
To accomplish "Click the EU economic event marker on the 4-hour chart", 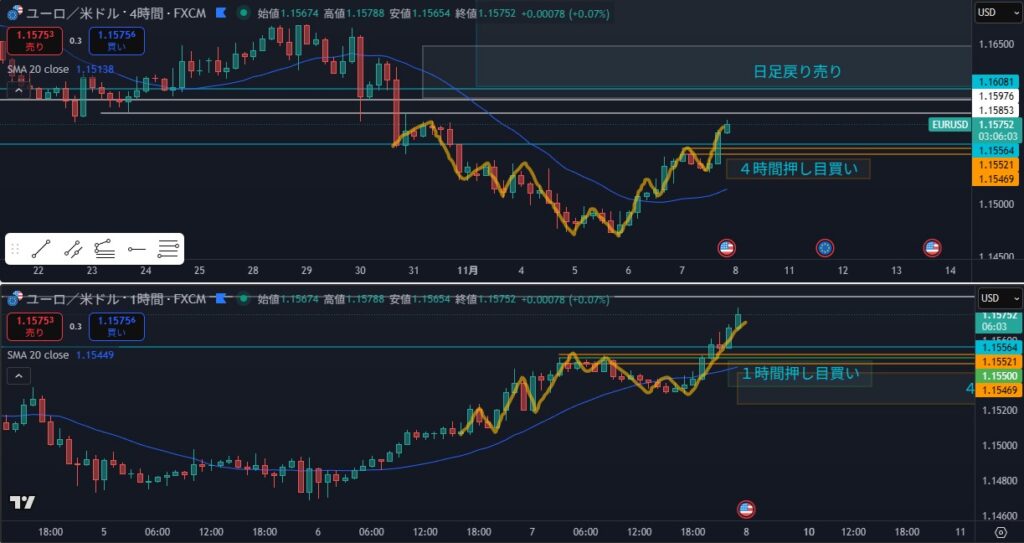I will point(825,247).
